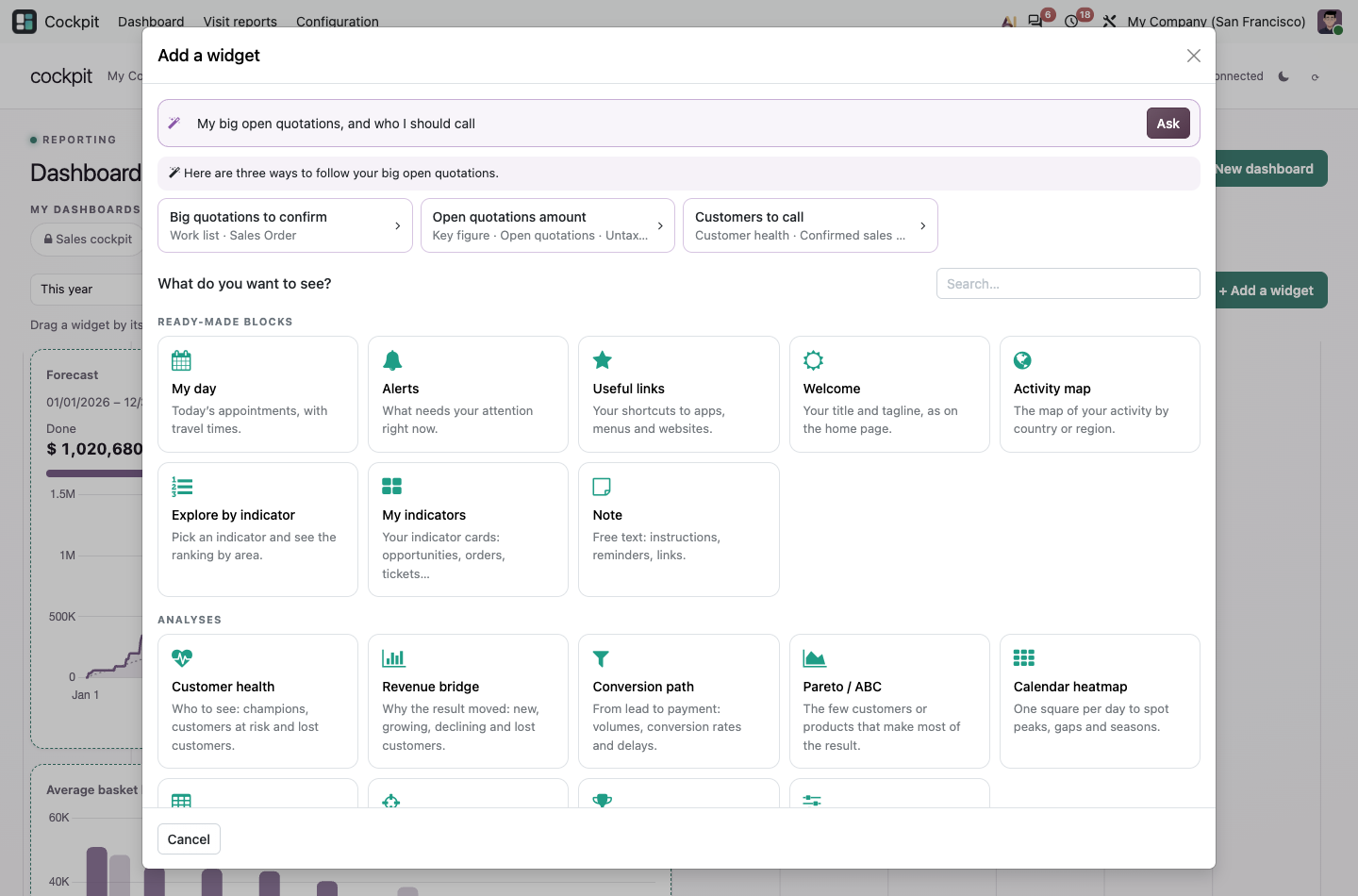The width and height of the screenshot is (1358, 896).
Task: Click the Conversion path funnel icon
Action: pyautogui.click(x=601, y=658)
